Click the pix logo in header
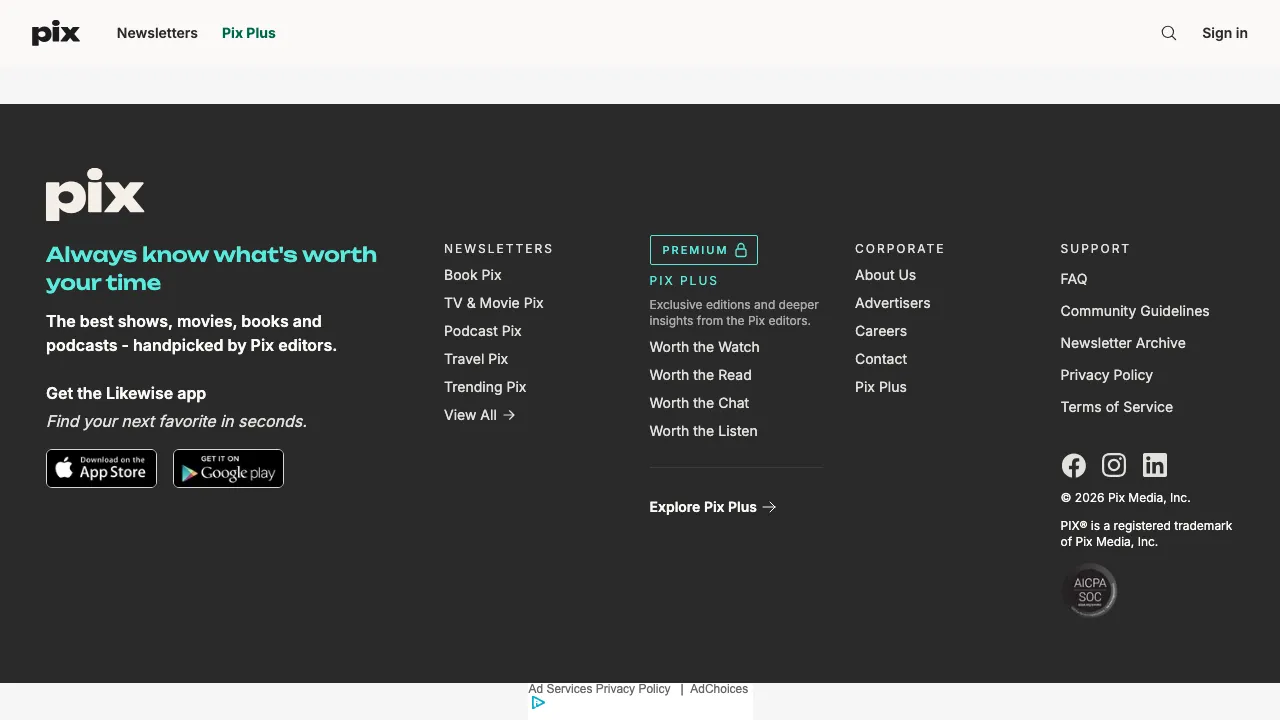 tap(56, 33)
